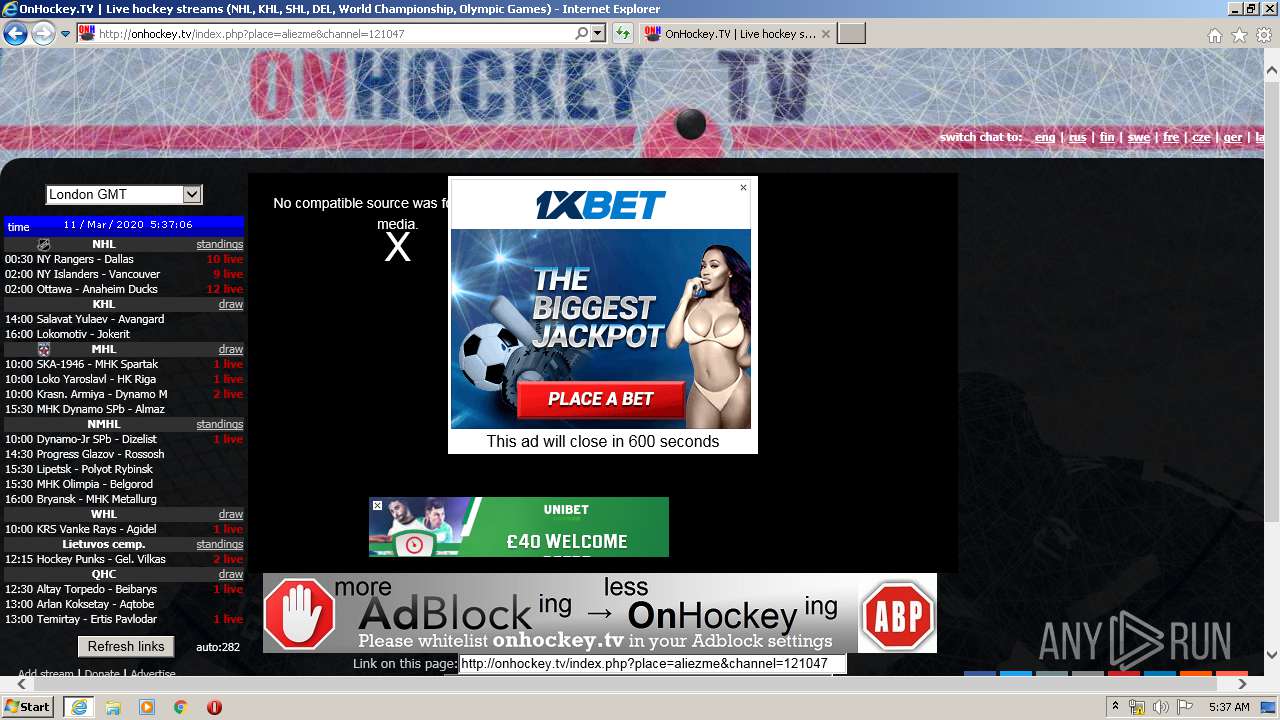Click the AdBlock whitelist banner
Viewport: 1280px width, 720px height.
click(x=600, y=613)
